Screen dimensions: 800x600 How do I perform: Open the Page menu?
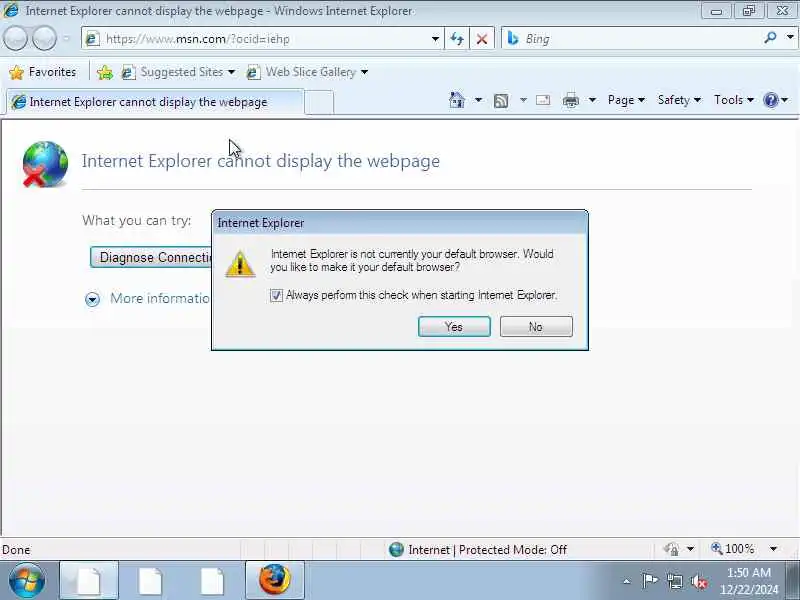(626, 100)
